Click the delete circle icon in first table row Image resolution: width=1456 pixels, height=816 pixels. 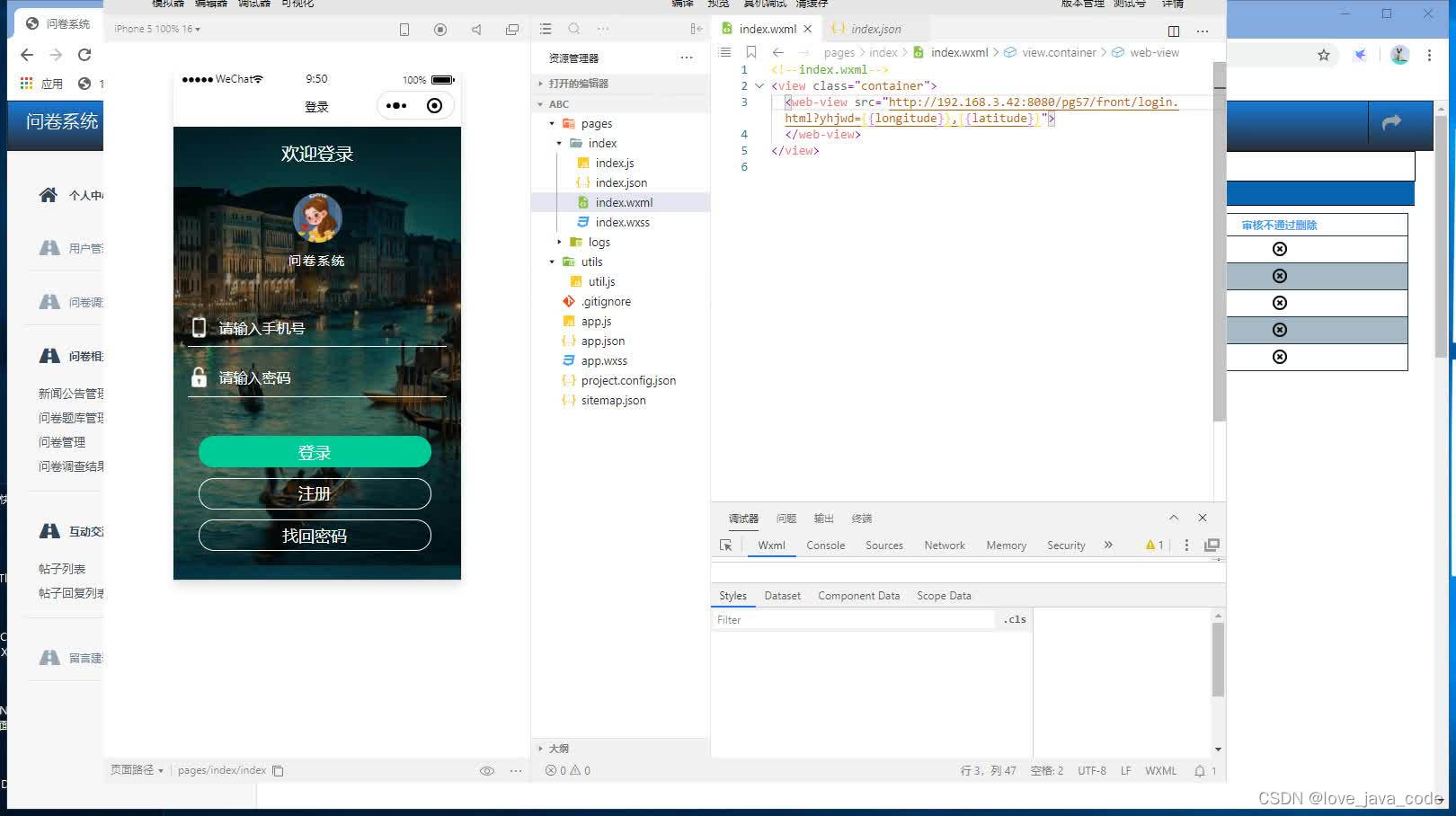pyautogui.click(x=1280, y=249)
